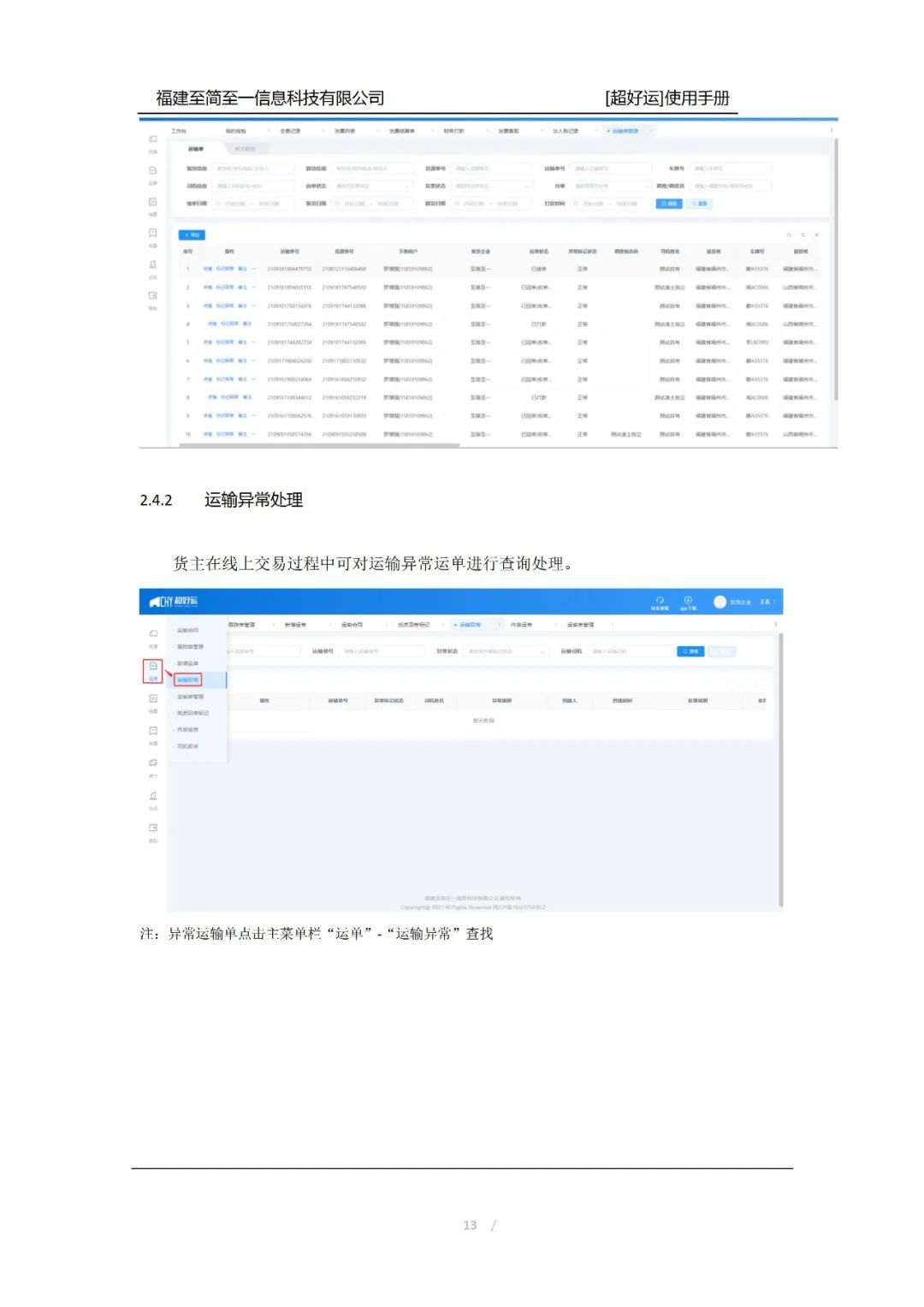
Task: Click the 运输单号 input field in upper form
Action: coord(611,169)
